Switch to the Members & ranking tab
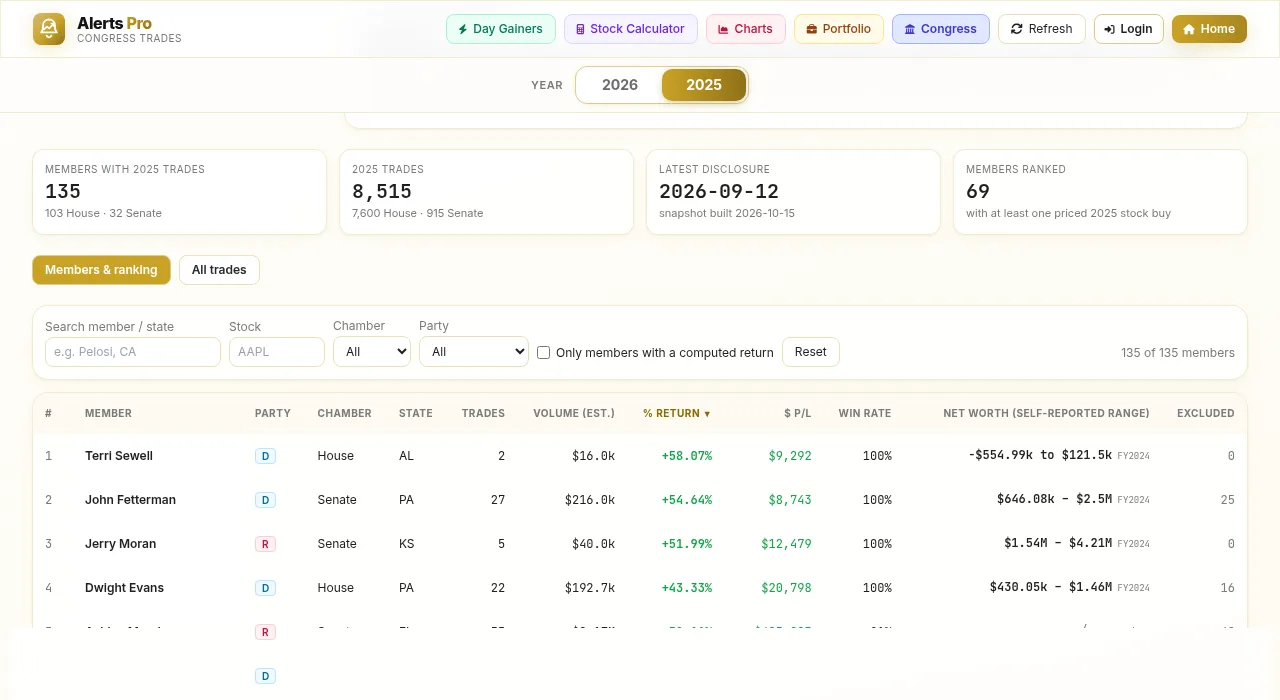The height and width of the screenshot is (700, 1280). 101,270
